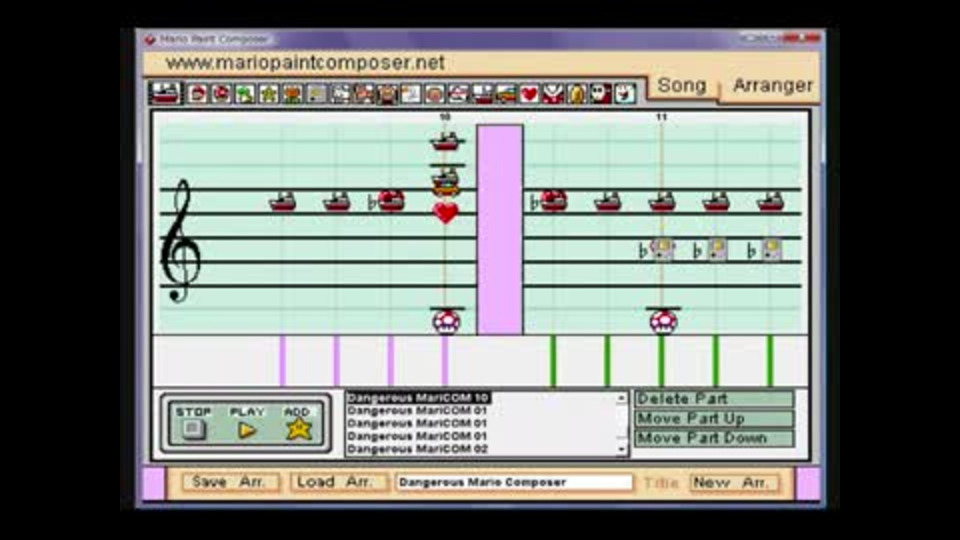Select the Swan instrument
The height and width of the screenshot is (540, 960).
click(x=411, y=94)
